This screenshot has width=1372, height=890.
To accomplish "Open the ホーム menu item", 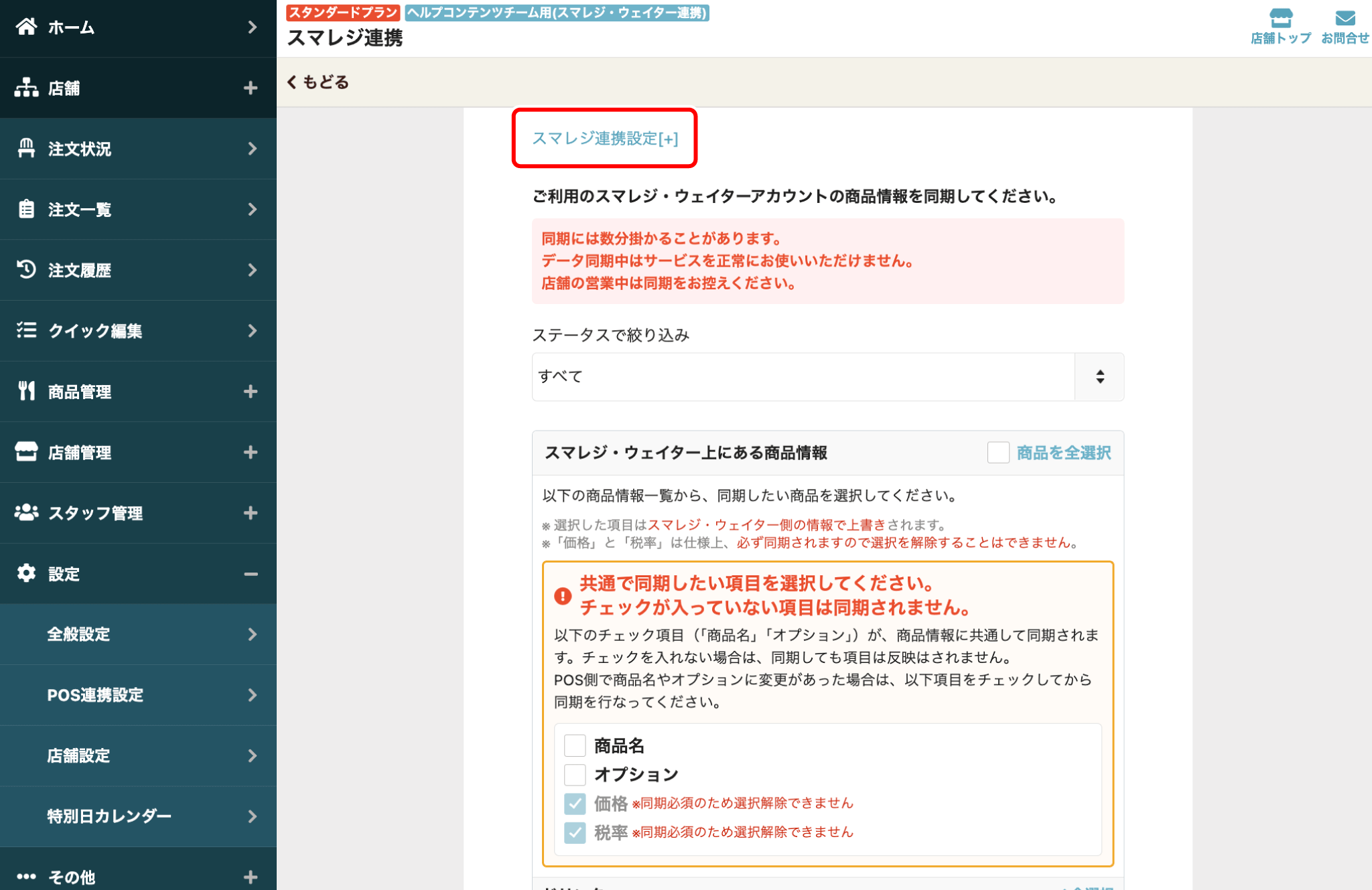I will point(138,27).
